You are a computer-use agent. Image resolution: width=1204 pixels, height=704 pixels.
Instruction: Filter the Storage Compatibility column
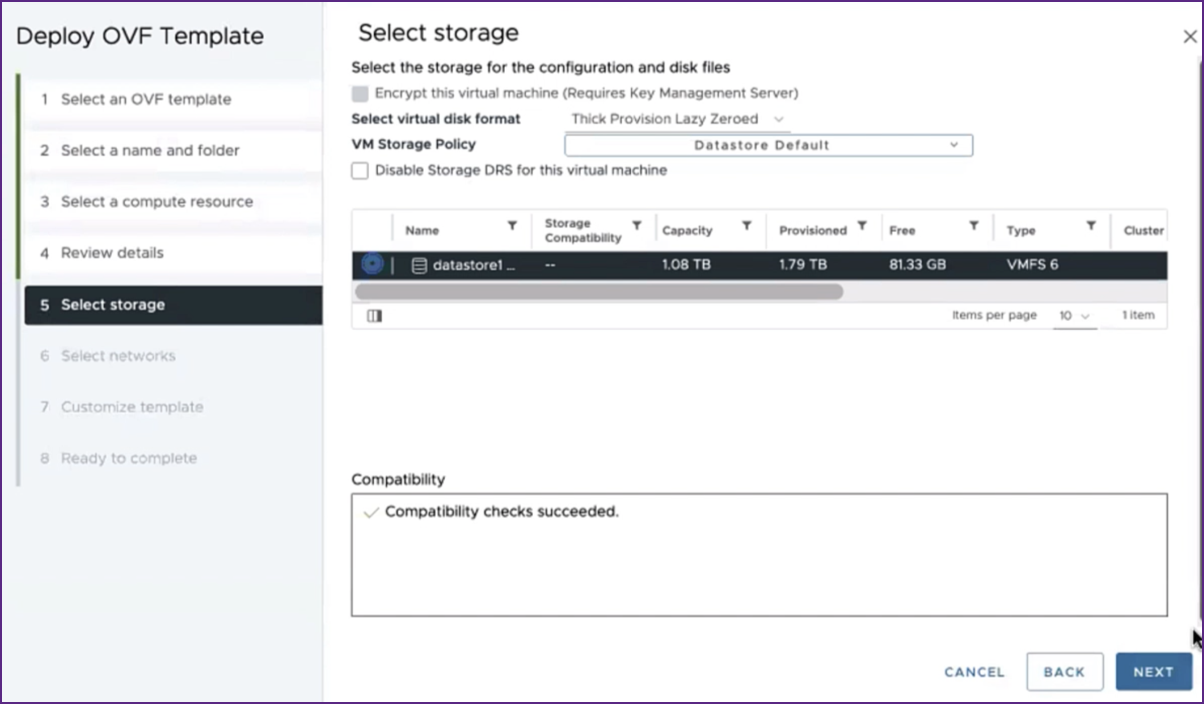[x=637, y=226]
